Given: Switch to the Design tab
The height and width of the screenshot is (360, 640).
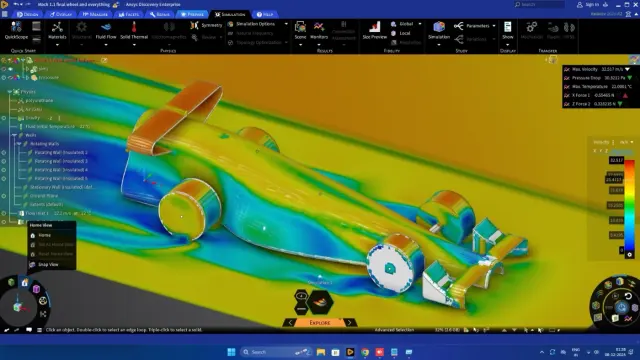Looking at the screenshot, I should point(27,14).
